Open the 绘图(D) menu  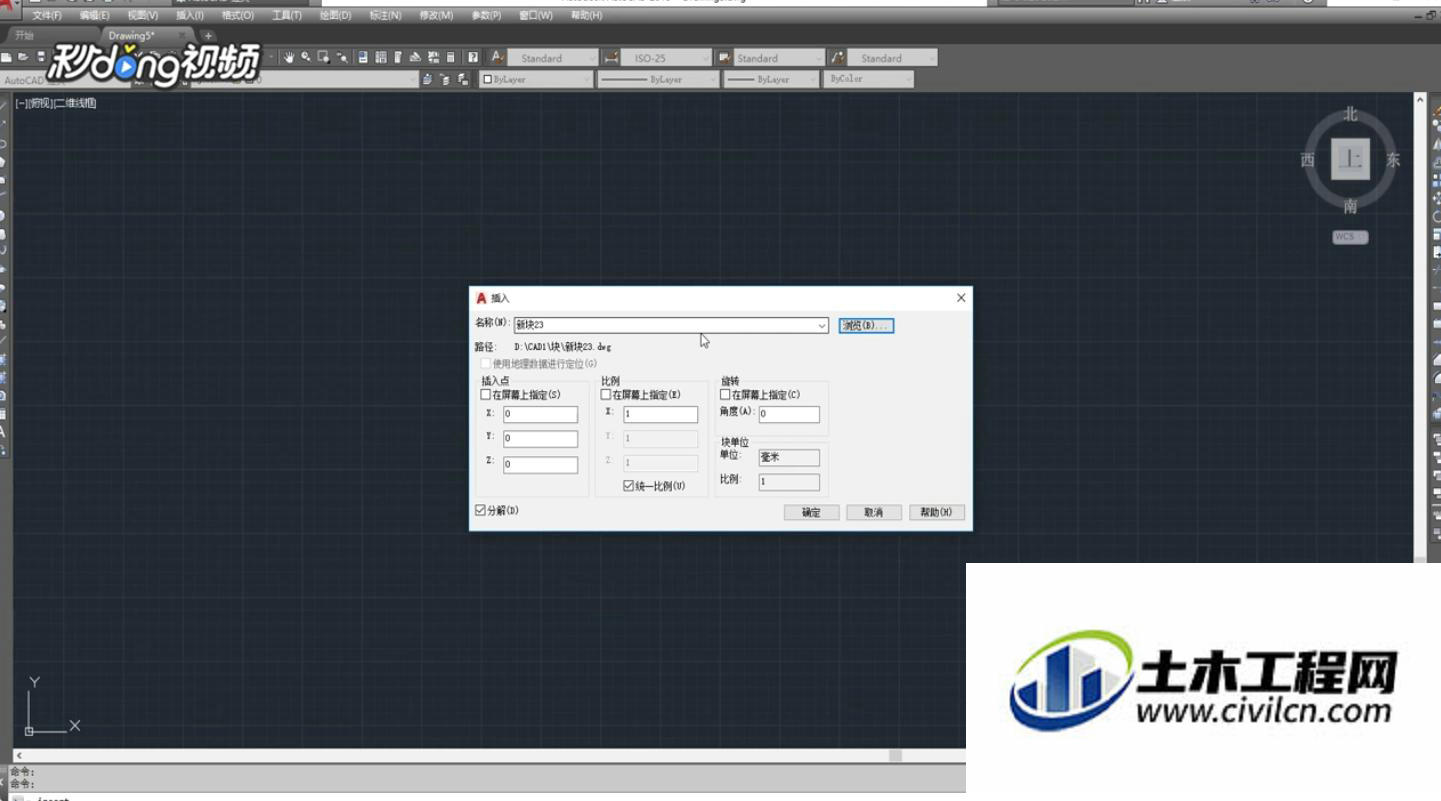[335, 16]
